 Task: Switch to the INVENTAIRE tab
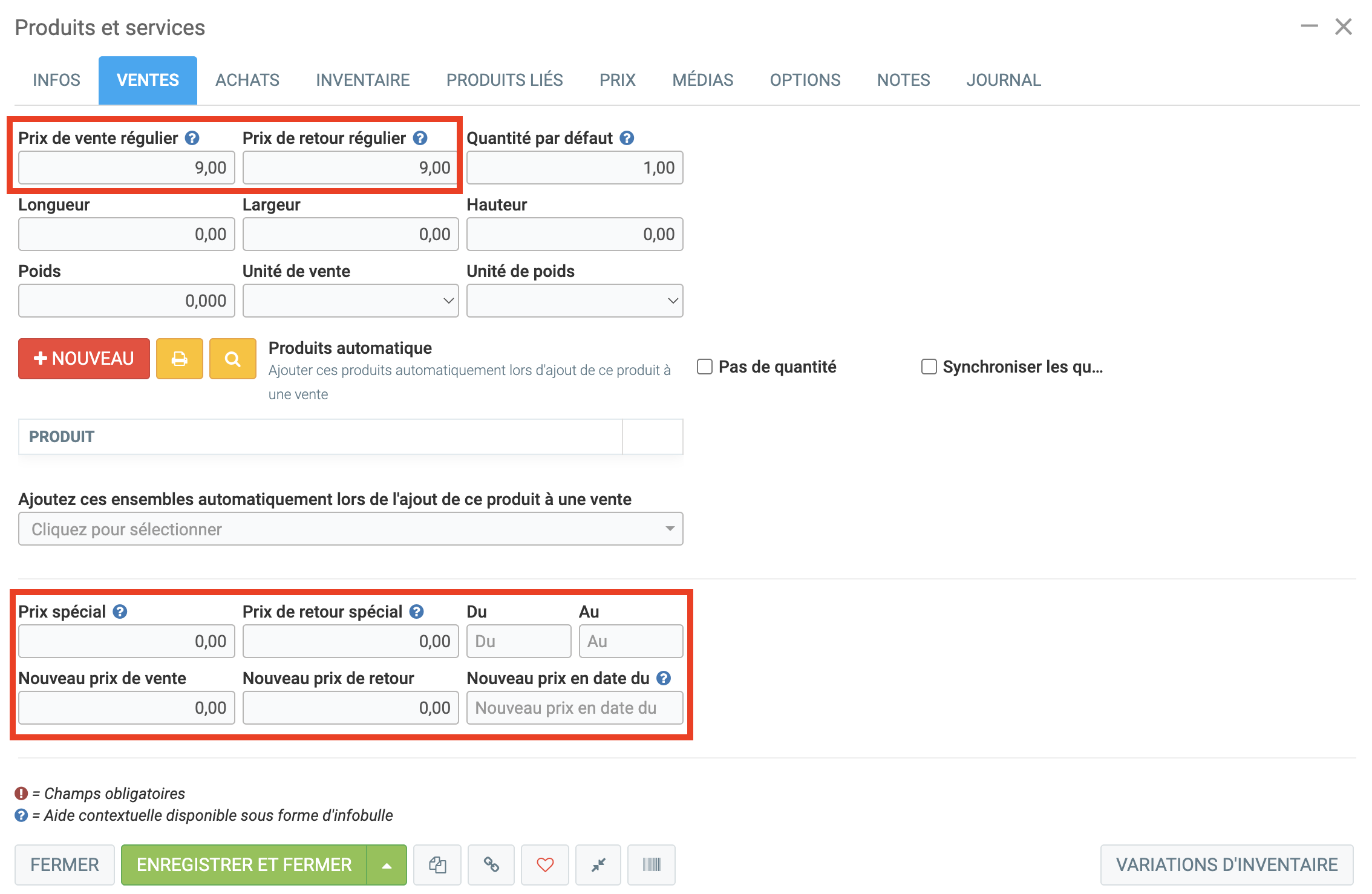pos(362,80)
